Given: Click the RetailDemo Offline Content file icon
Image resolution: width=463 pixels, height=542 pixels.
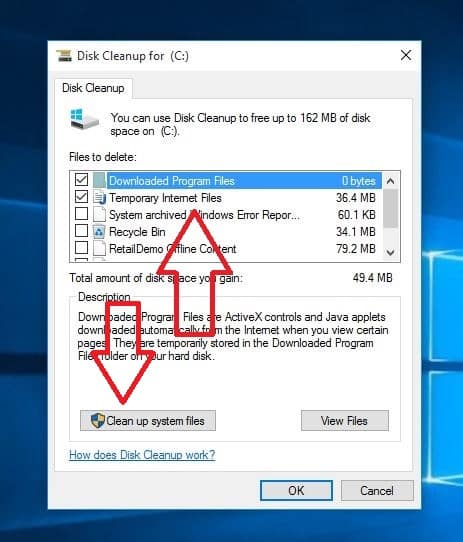Looking at the screenshot, I should pos(99,248).
